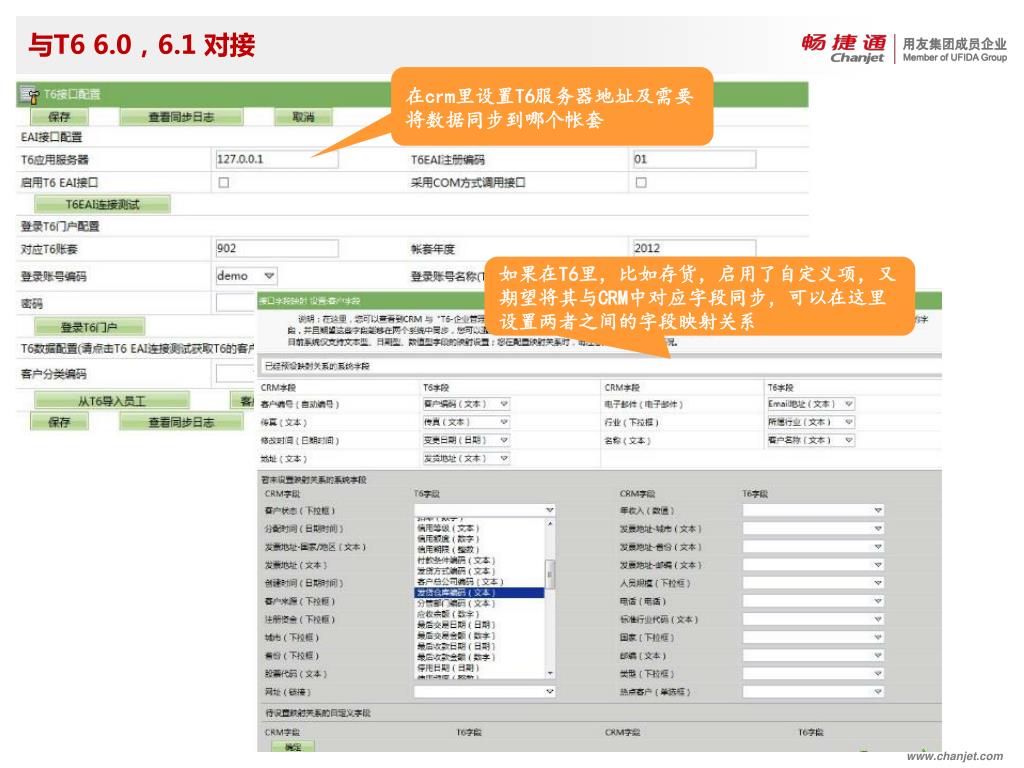Collapse the open 客户状态 T6 field dropdown

[549, 510]
